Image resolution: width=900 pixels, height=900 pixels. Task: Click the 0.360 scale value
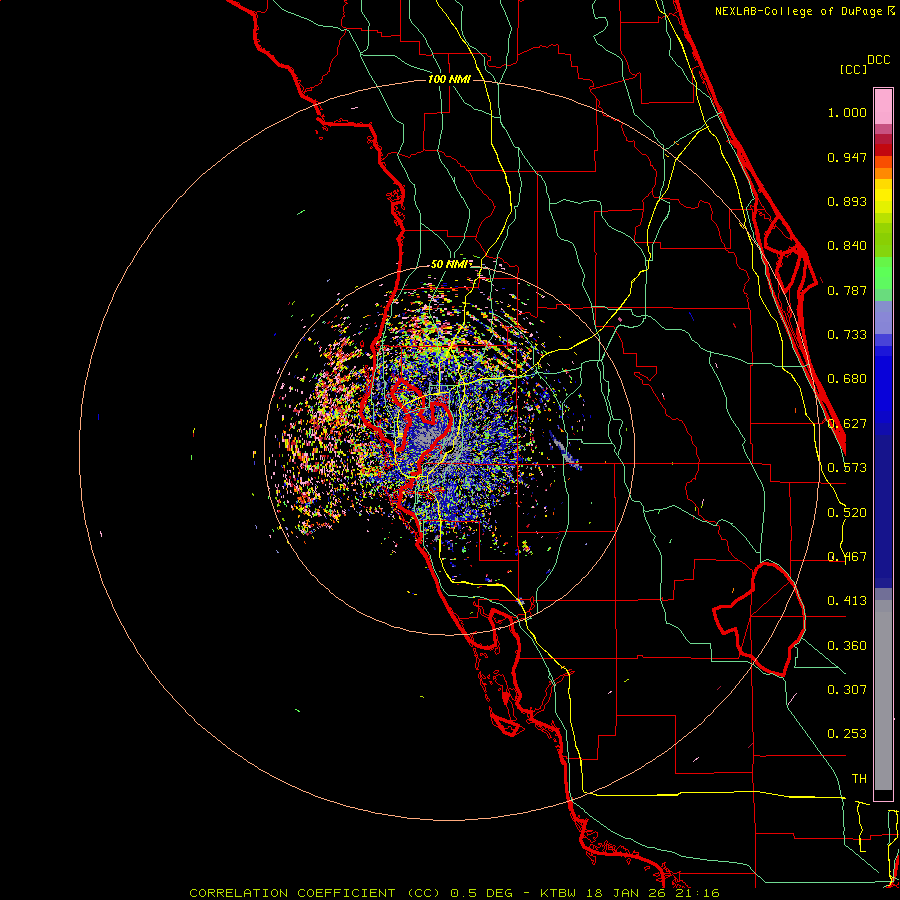(847, 646)
